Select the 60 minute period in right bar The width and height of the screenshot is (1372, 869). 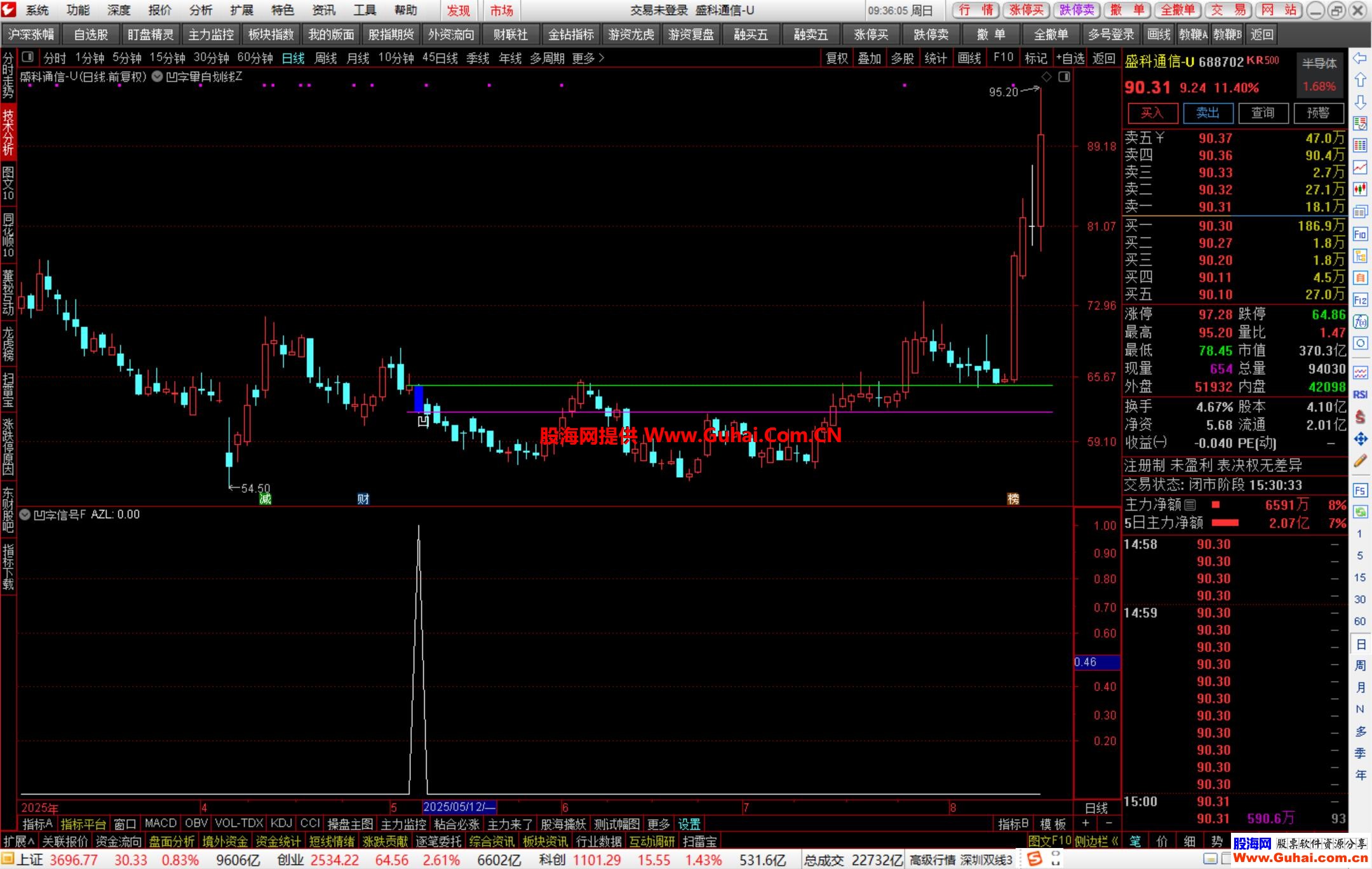[1360, 621]
